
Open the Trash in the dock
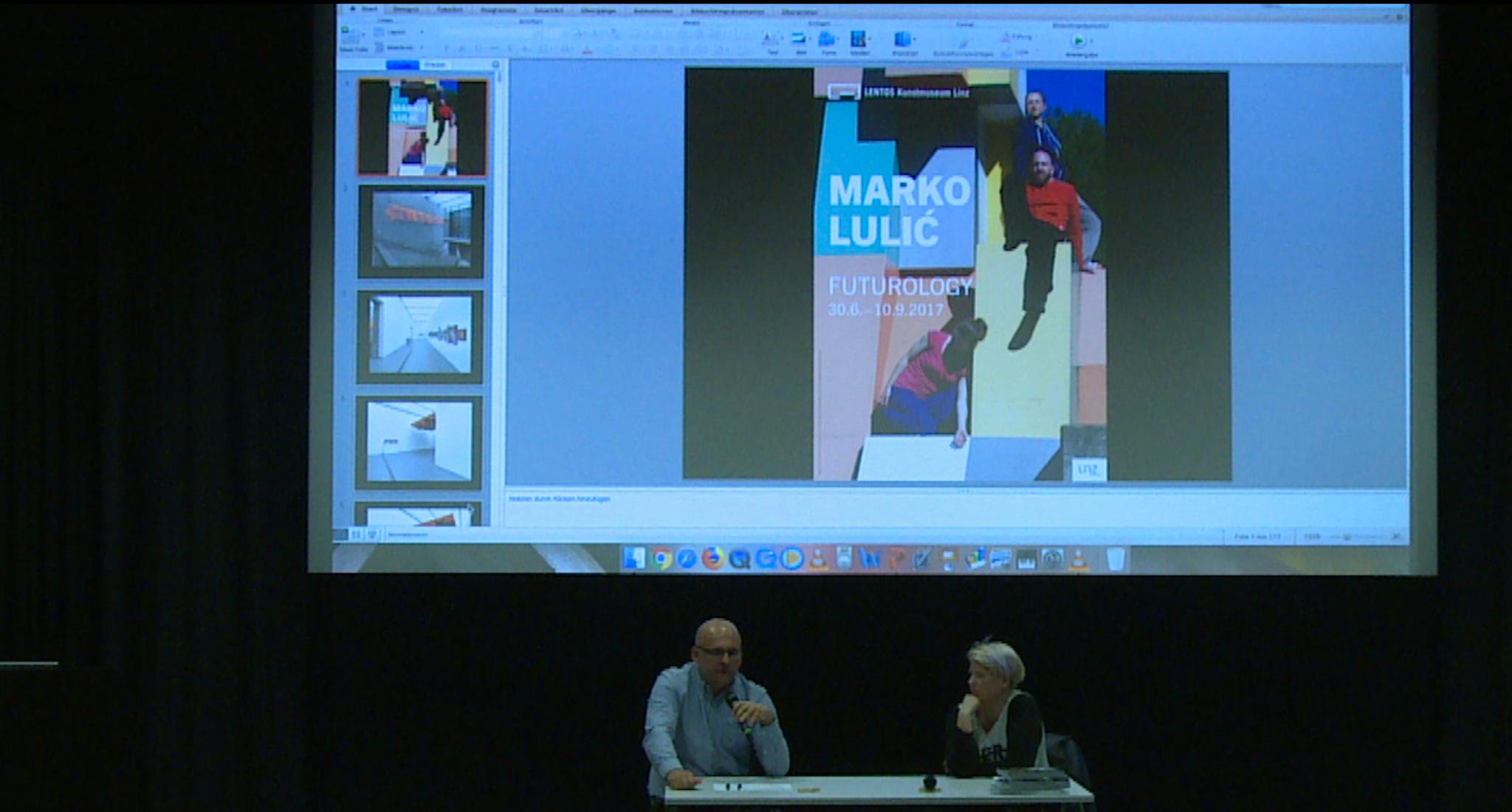[1116, 559]
